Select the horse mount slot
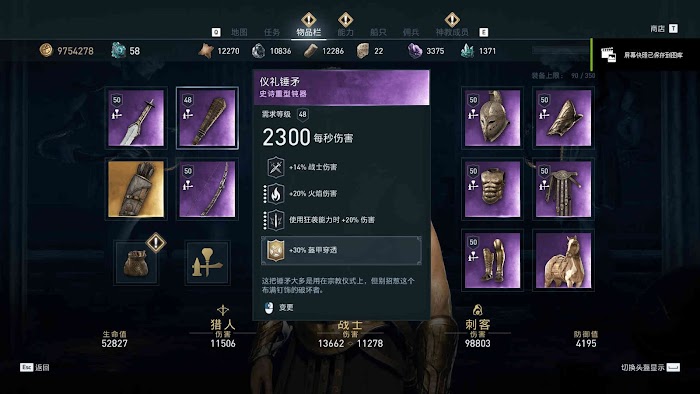The image size is (700, 394). click(563, 260)
